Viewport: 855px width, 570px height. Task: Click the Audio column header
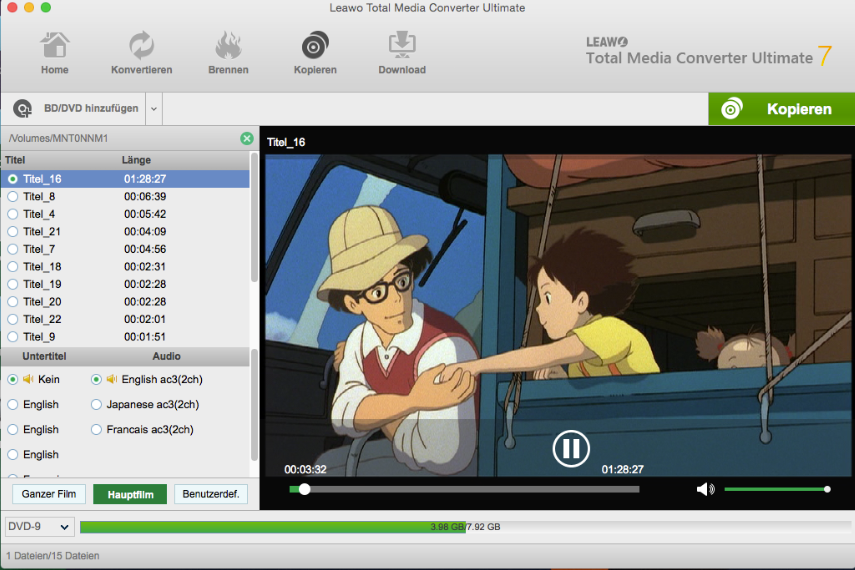click(166, 356)
